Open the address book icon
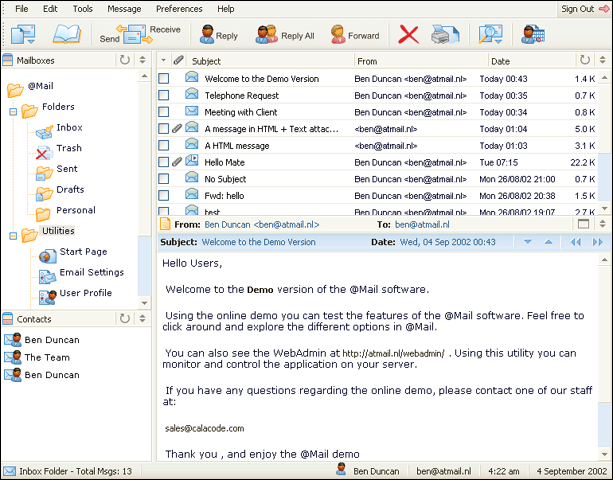The image size is (613, 480). coord(67,34)
